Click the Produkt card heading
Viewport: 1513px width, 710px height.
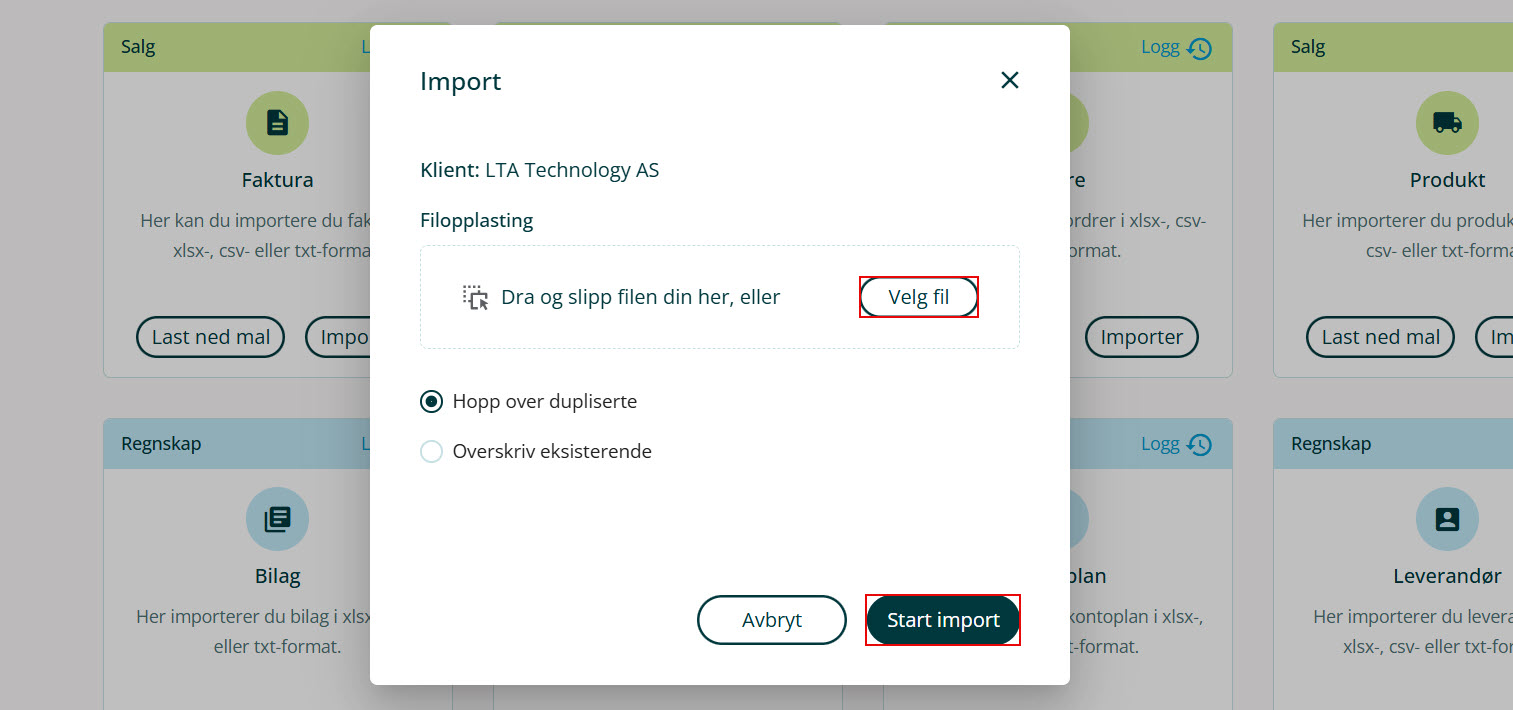[x=1447, y=180]
